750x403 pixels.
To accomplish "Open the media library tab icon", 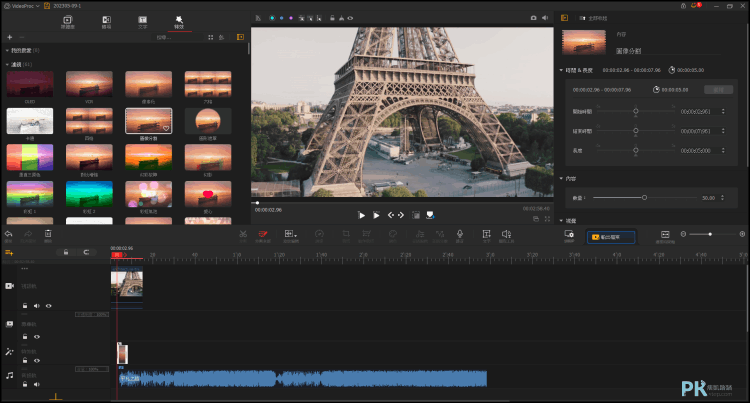I will [x=67, y=20].
